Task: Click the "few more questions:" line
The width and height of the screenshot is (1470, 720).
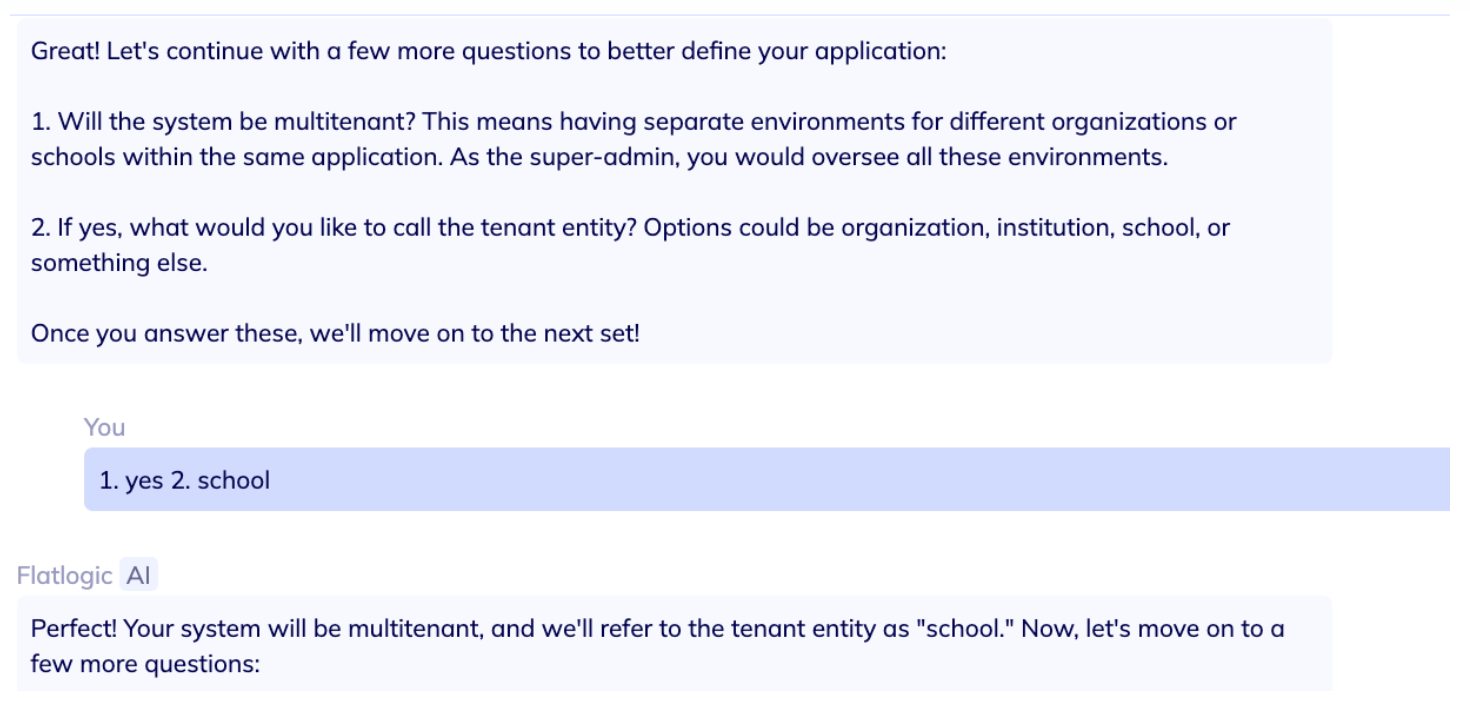Action: [145, 664]
